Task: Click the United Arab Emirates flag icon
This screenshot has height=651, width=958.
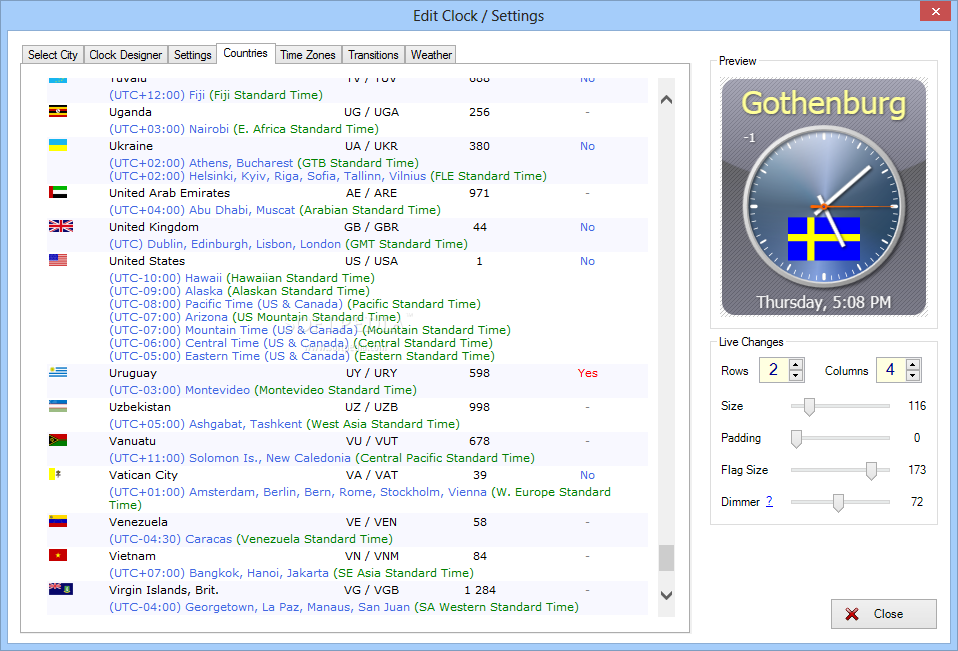Action: [x=57, y=192]
